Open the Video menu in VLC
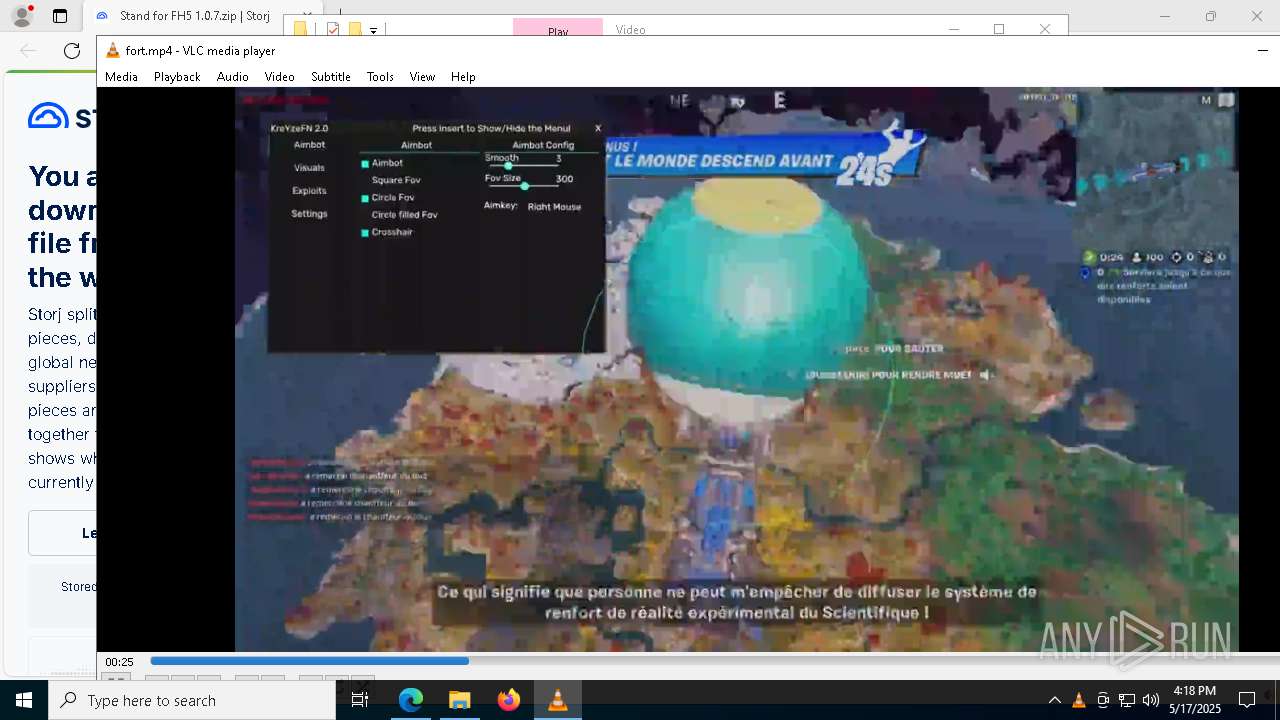Image resolution: width=1280 pixels, height=720 pixels. 279,76
